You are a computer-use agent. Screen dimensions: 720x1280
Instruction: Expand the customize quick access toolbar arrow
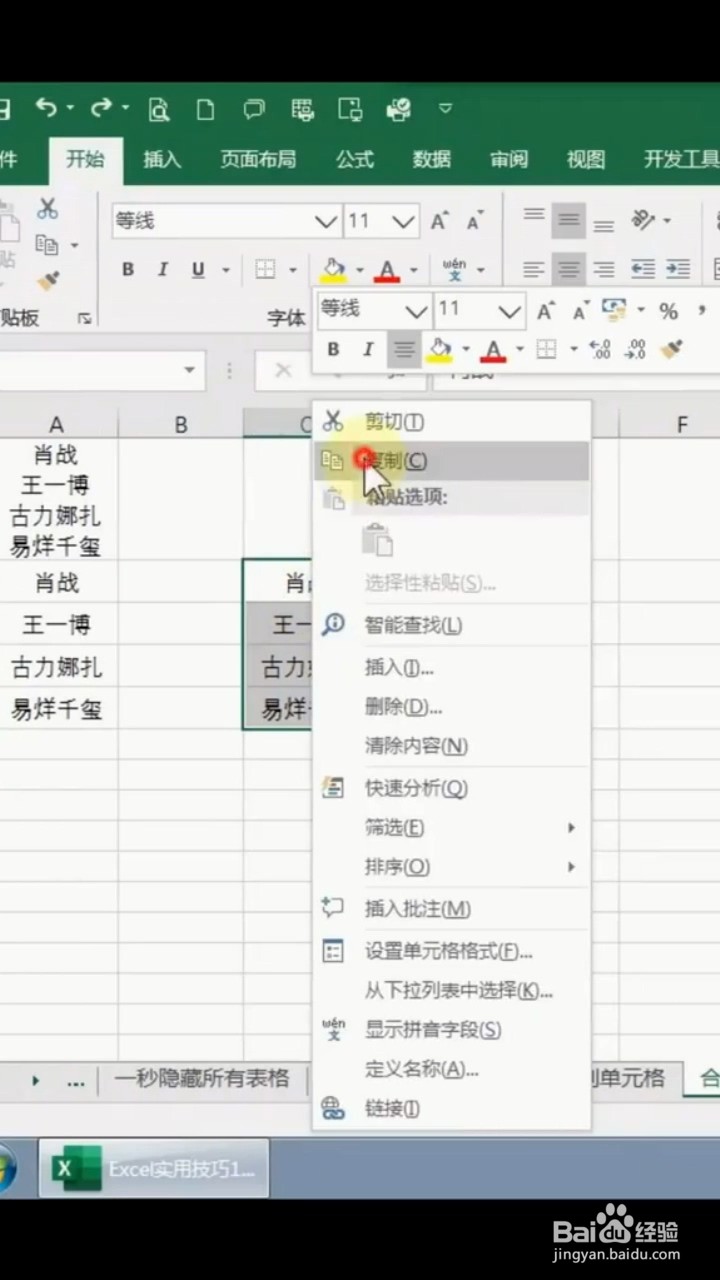point(446,108)
